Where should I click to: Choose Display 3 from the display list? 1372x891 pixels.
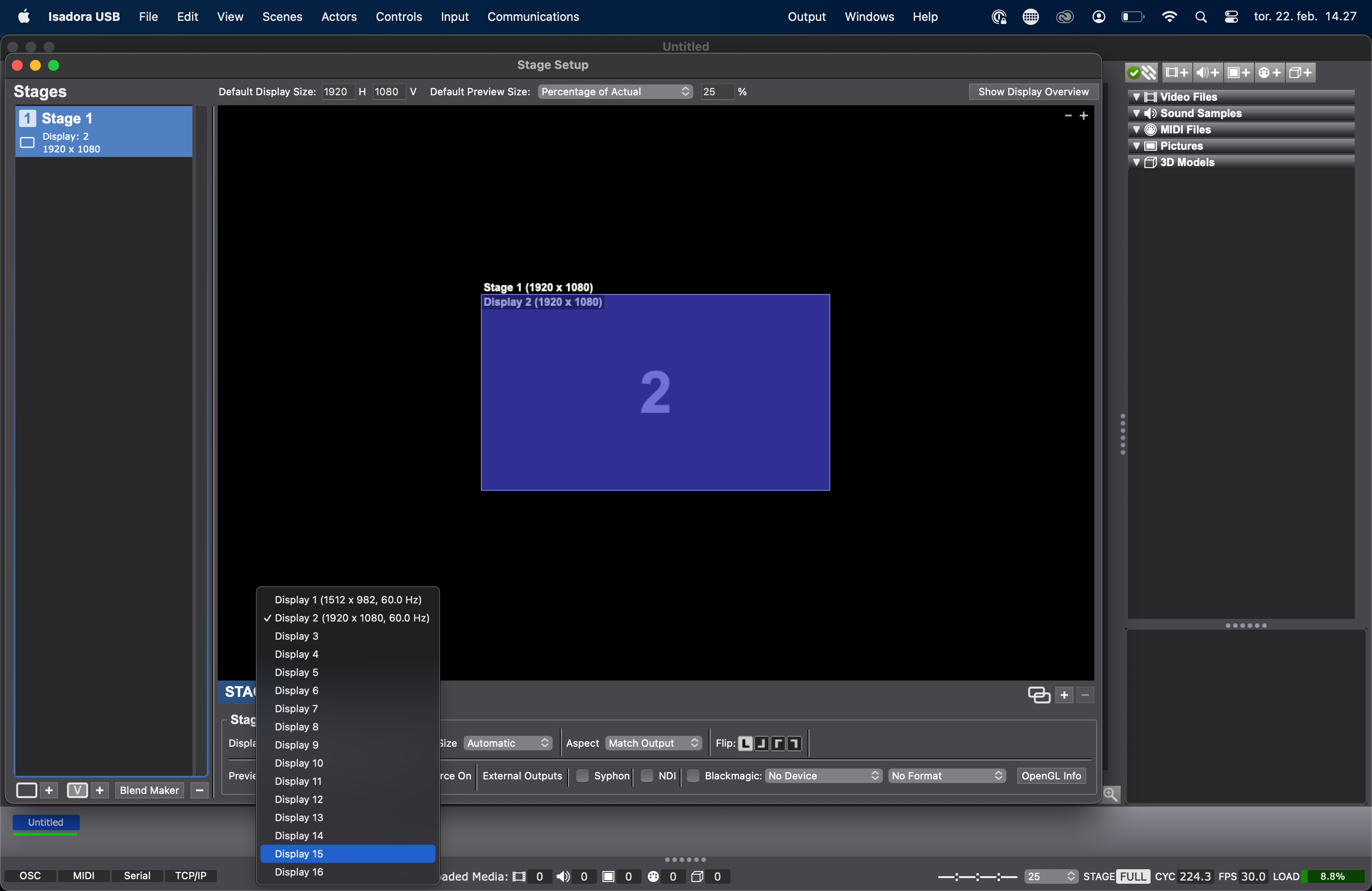coord(348,636)
